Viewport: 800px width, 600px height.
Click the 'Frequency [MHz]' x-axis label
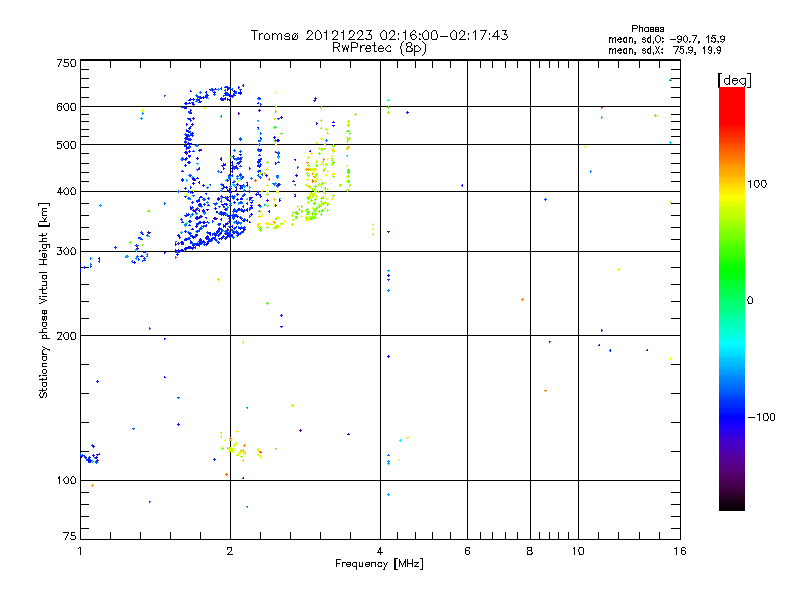point(379,564)
